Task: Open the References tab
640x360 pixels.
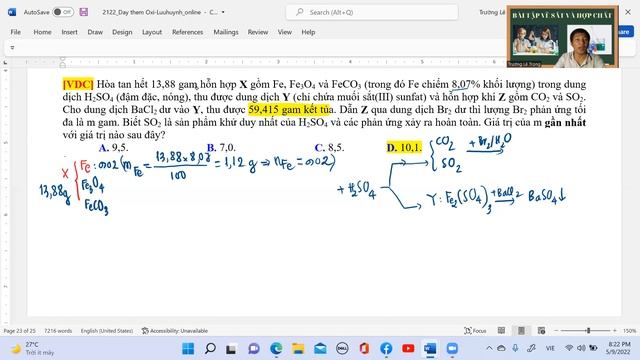Action: pyautogui.click(x=187, y=32)
